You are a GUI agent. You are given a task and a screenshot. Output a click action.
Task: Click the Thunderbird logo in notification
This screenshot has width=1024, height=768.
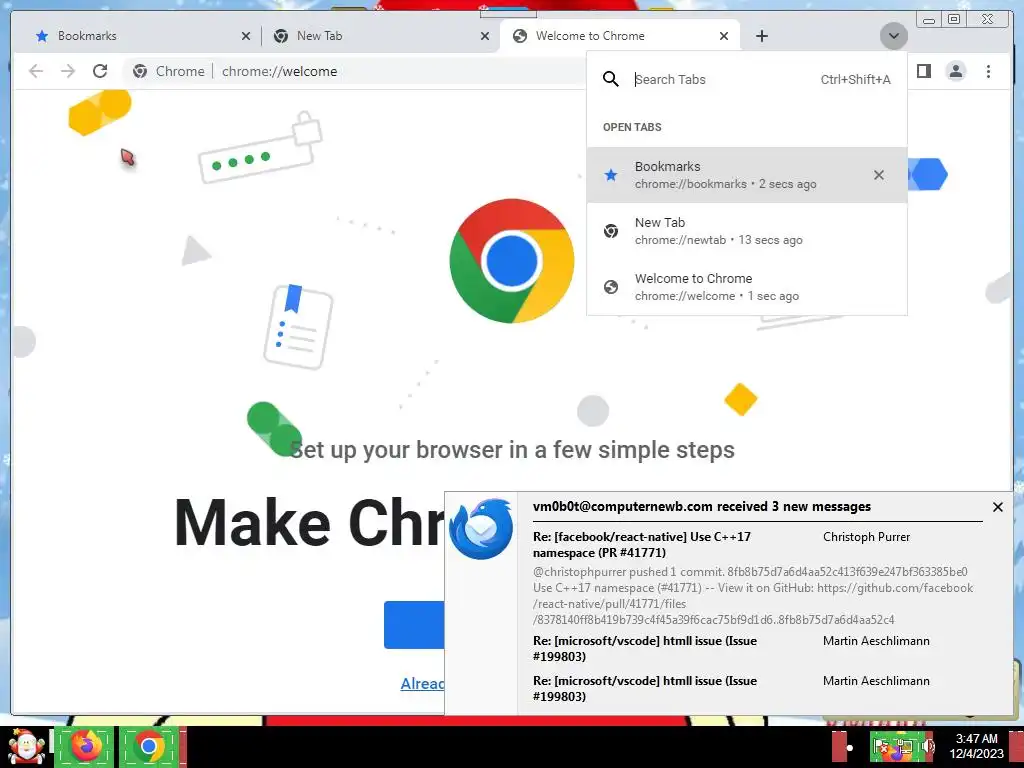(481, 529)
